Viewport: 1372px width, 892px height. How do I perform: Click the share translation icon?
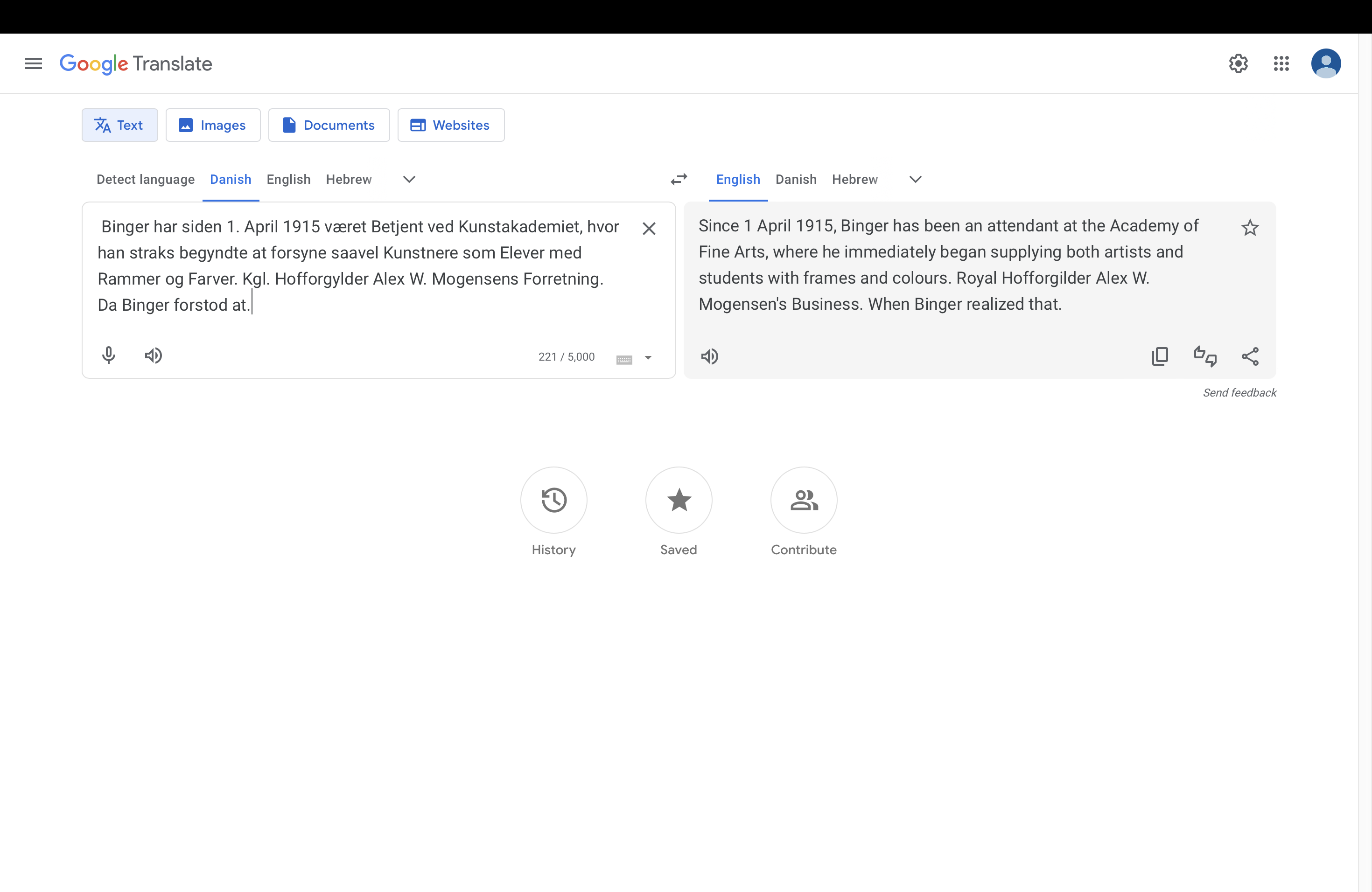click(x=1249, y=355)
